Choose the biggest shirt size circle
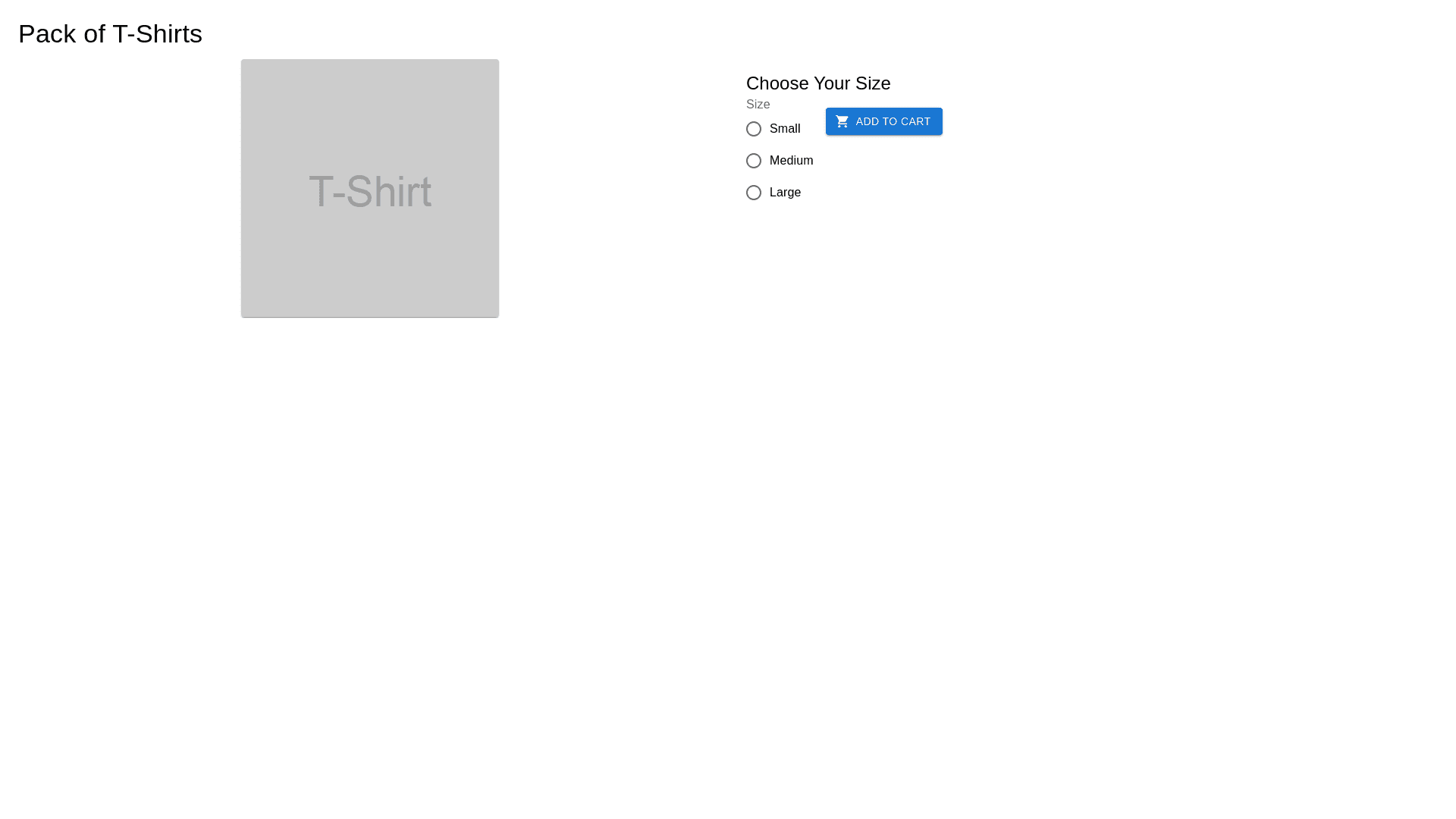The image size is (1456, 819). 754,193
